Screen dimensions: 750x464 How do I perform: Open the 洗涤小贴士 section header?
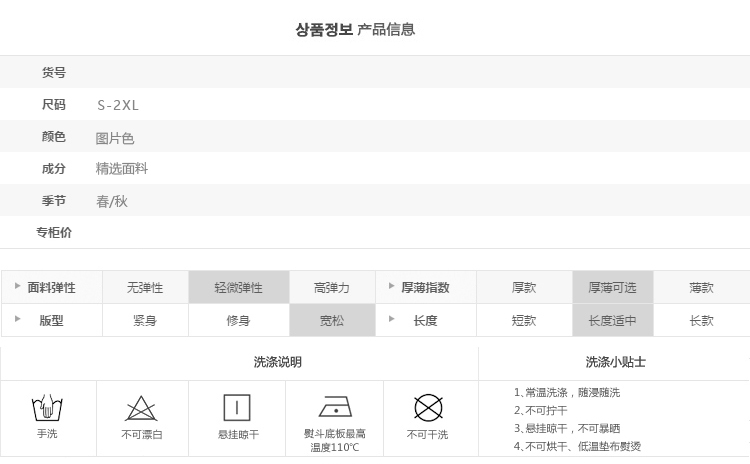click(615, 362)
